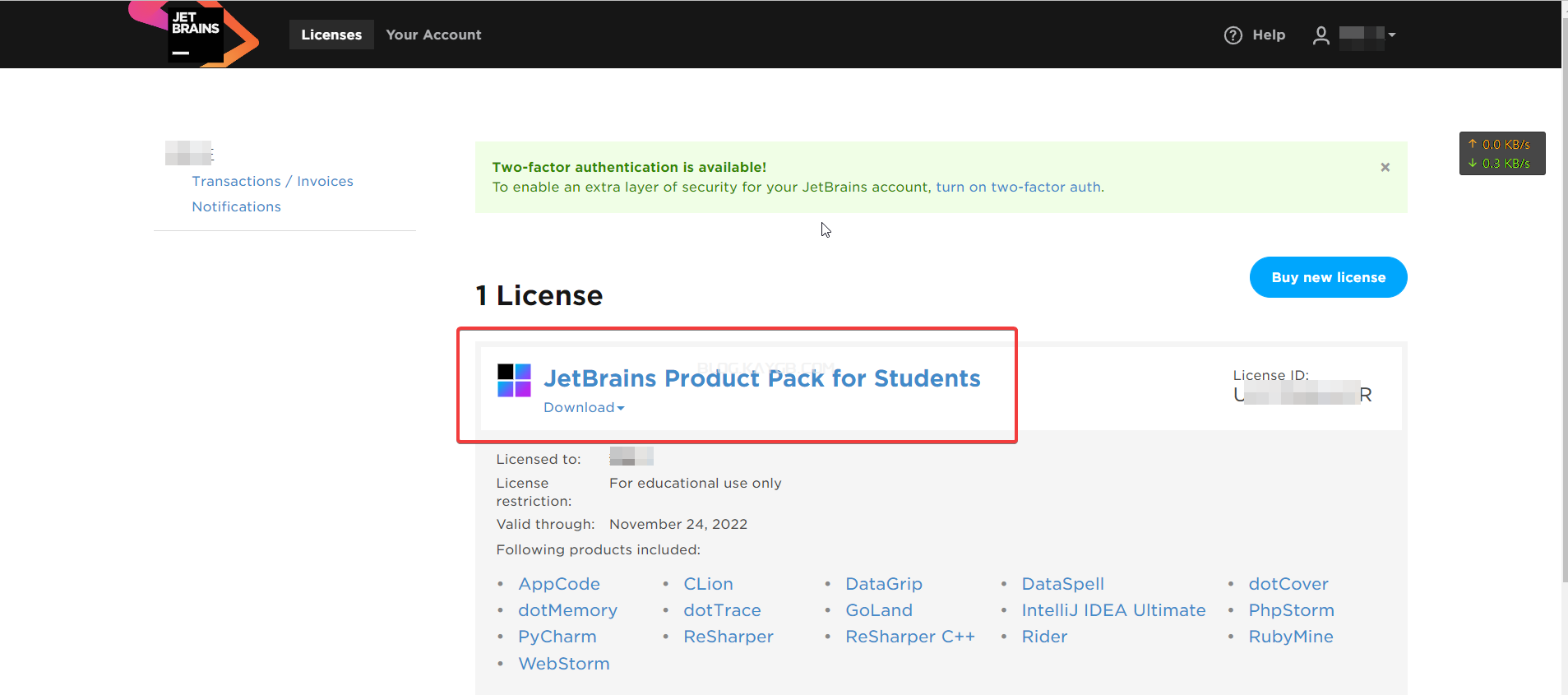The image size is (1568, 695).
Task: Go to Notifications link
Action: pyautogui.click(x=236, y=206)
